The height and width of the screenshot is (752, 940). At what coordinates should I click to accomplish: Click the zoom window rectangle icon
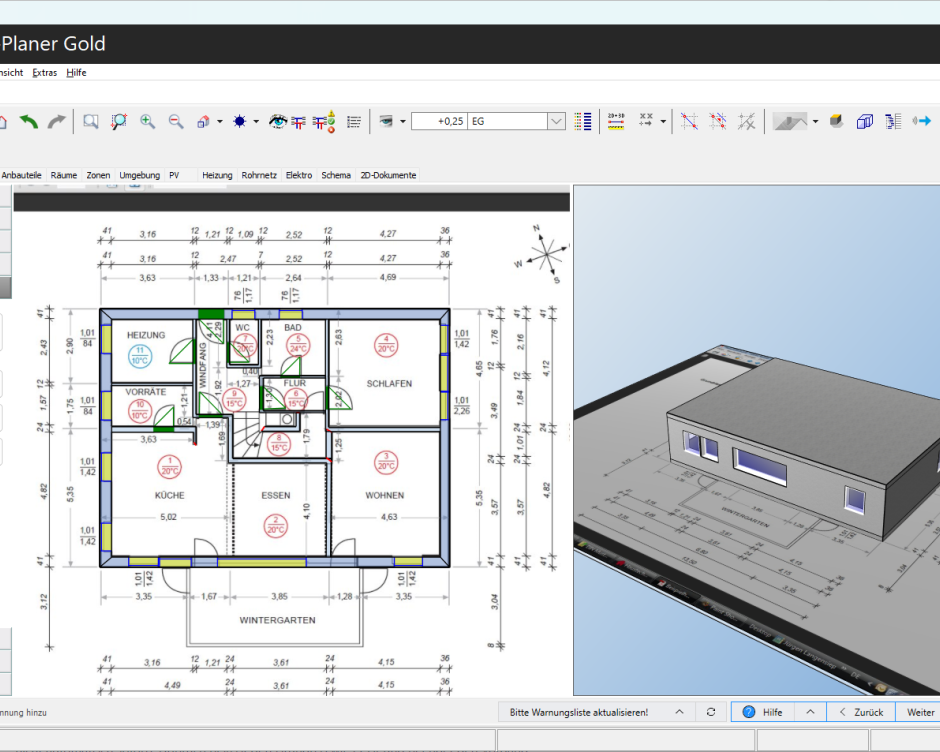click(91, 121)
